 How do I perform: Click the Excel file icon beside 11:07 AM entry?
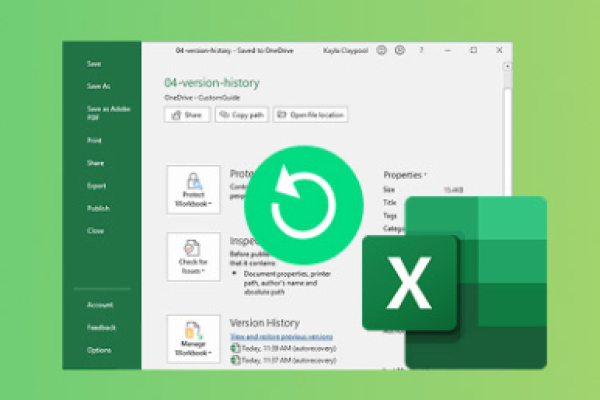point(235,360)
